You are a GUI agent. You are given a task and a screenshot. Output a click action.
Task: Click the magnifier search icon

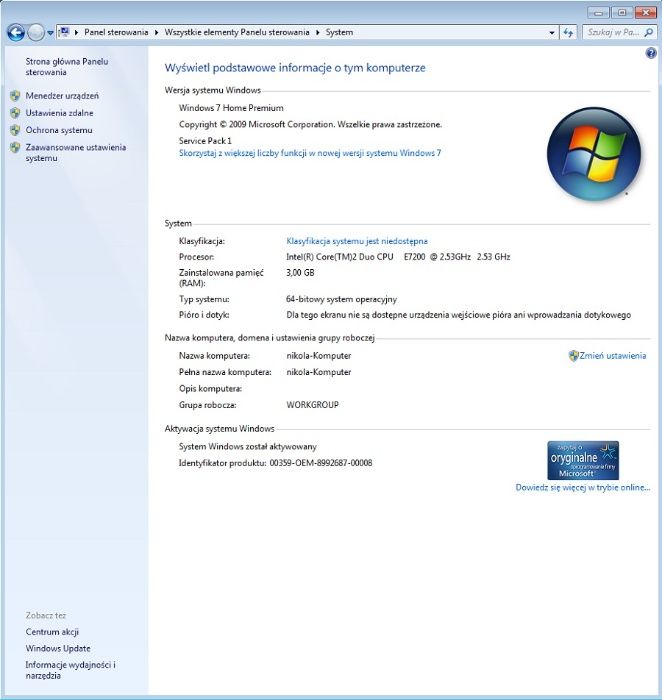pos(649,32)
